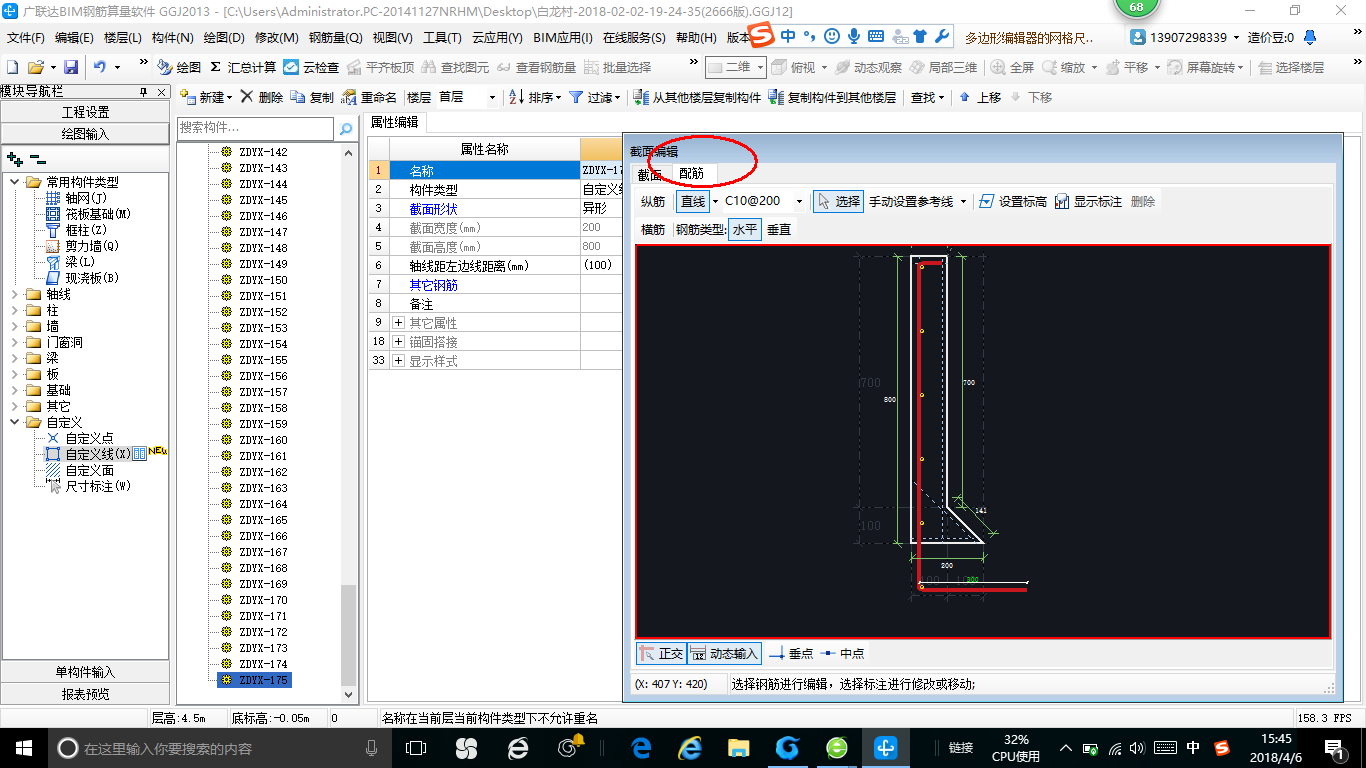Collapse all tree nodes with minus icon

[37, 158]
